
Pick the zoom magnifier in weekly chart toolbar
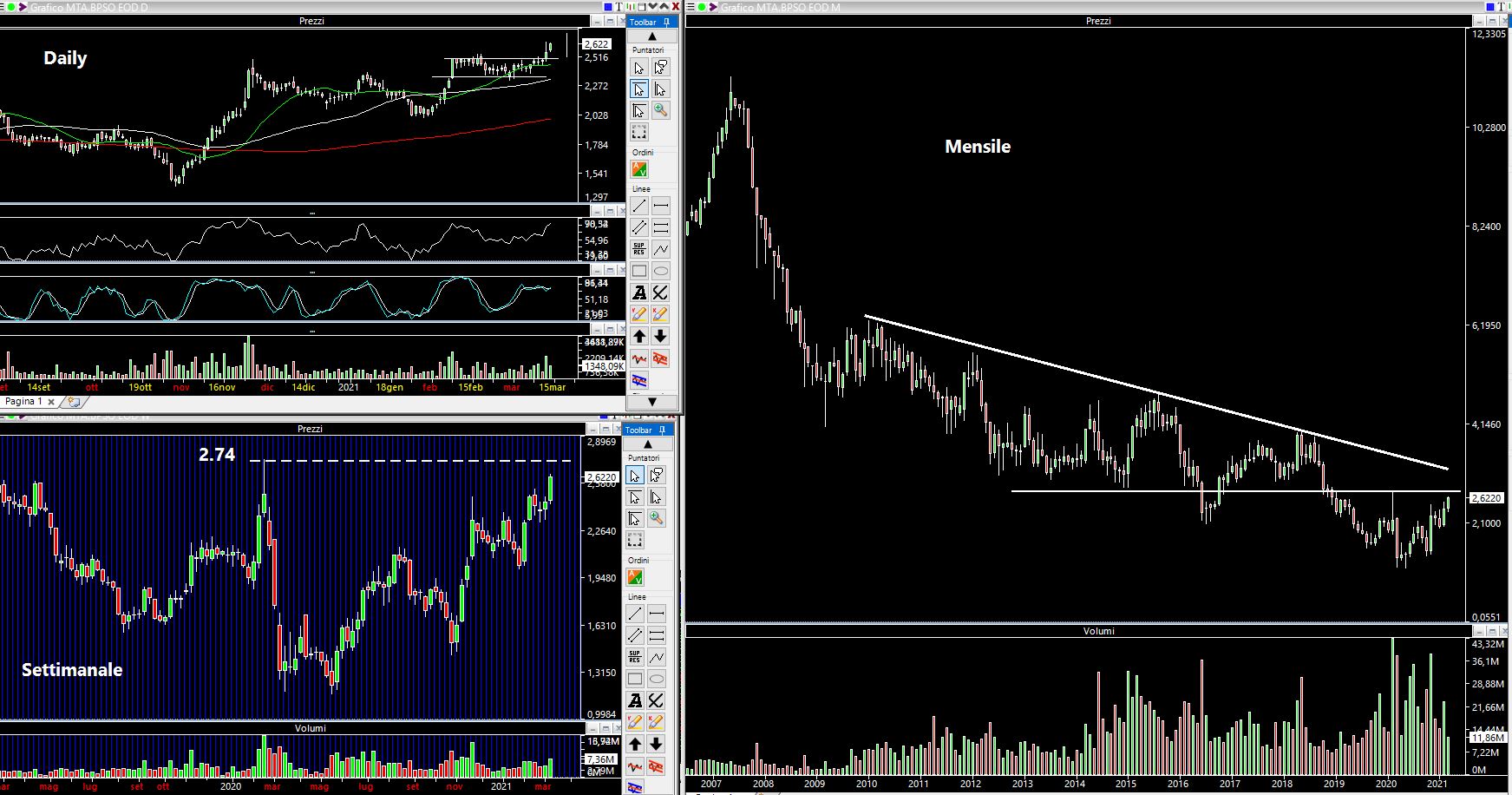click(657, 518)
